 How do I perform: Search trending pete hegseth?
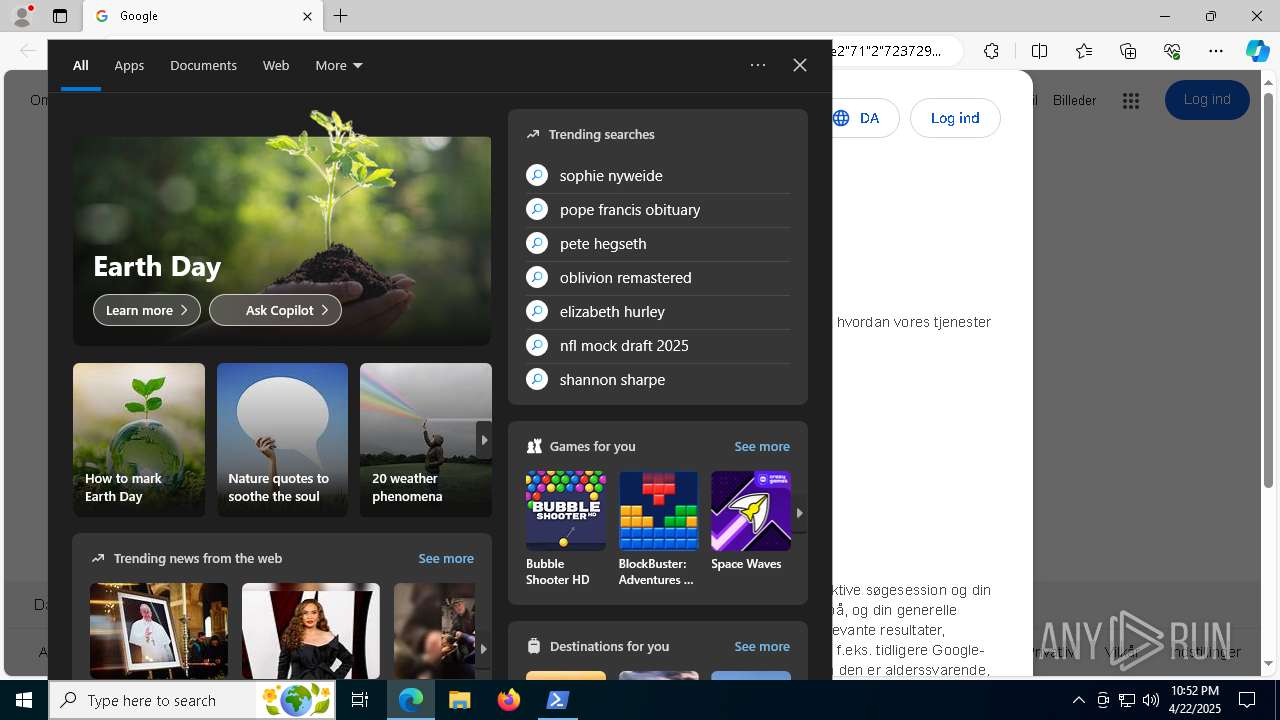tap(658, 243)
